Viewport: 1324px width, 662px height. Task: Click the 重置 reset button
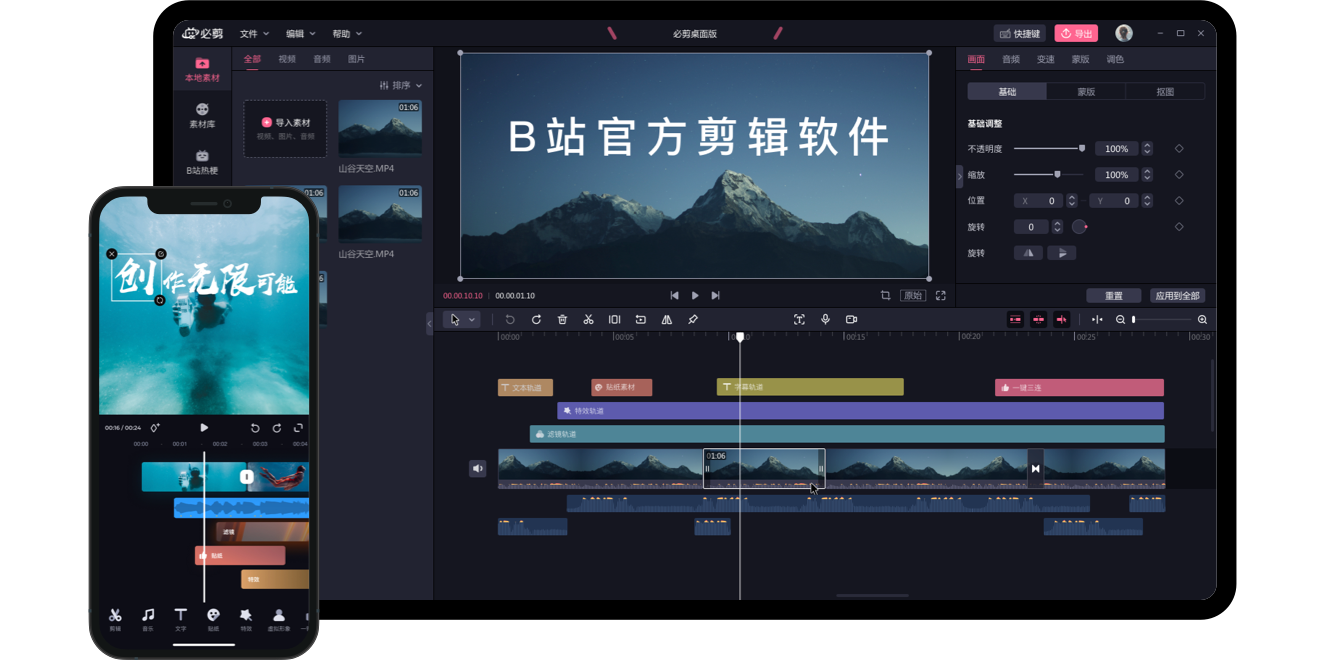[1114, 296]
